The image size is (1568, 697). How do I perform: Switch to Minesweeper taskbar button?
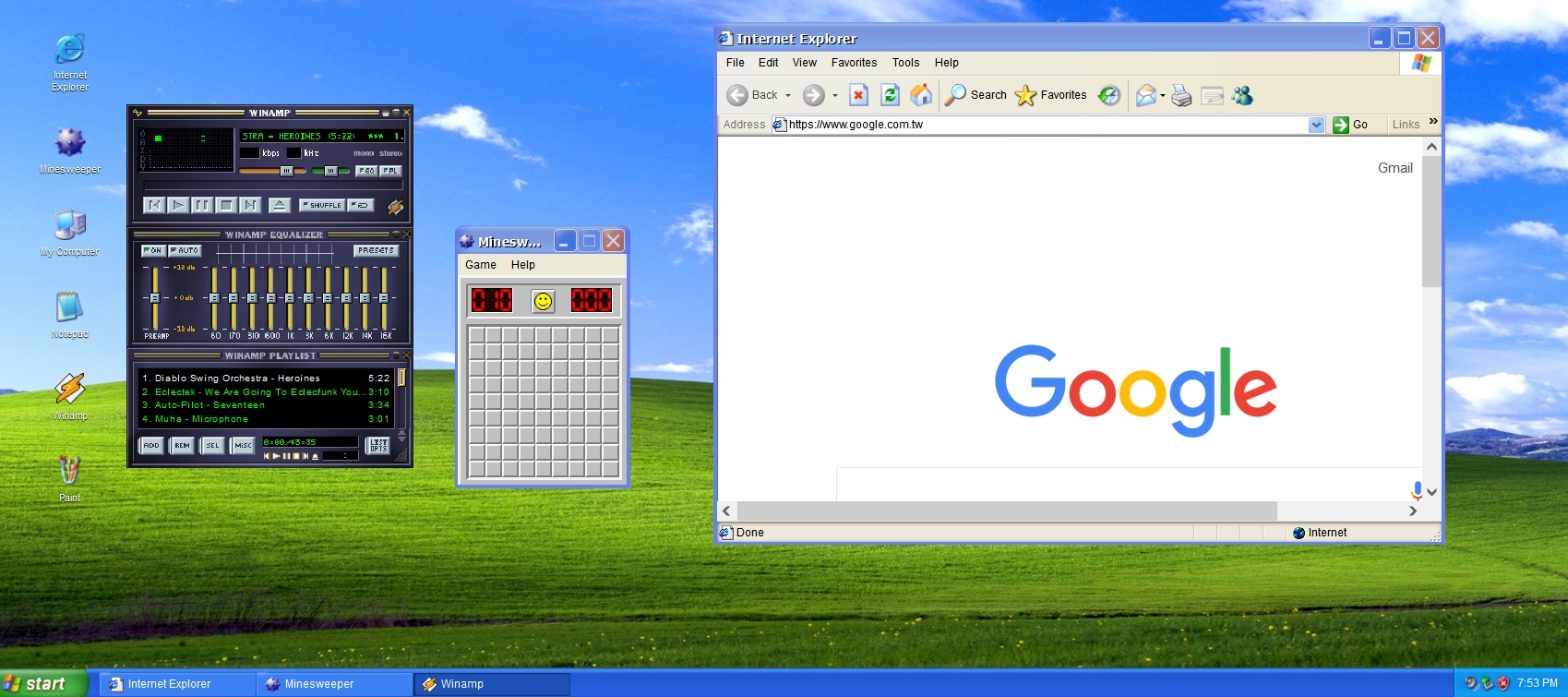point(334,684)
